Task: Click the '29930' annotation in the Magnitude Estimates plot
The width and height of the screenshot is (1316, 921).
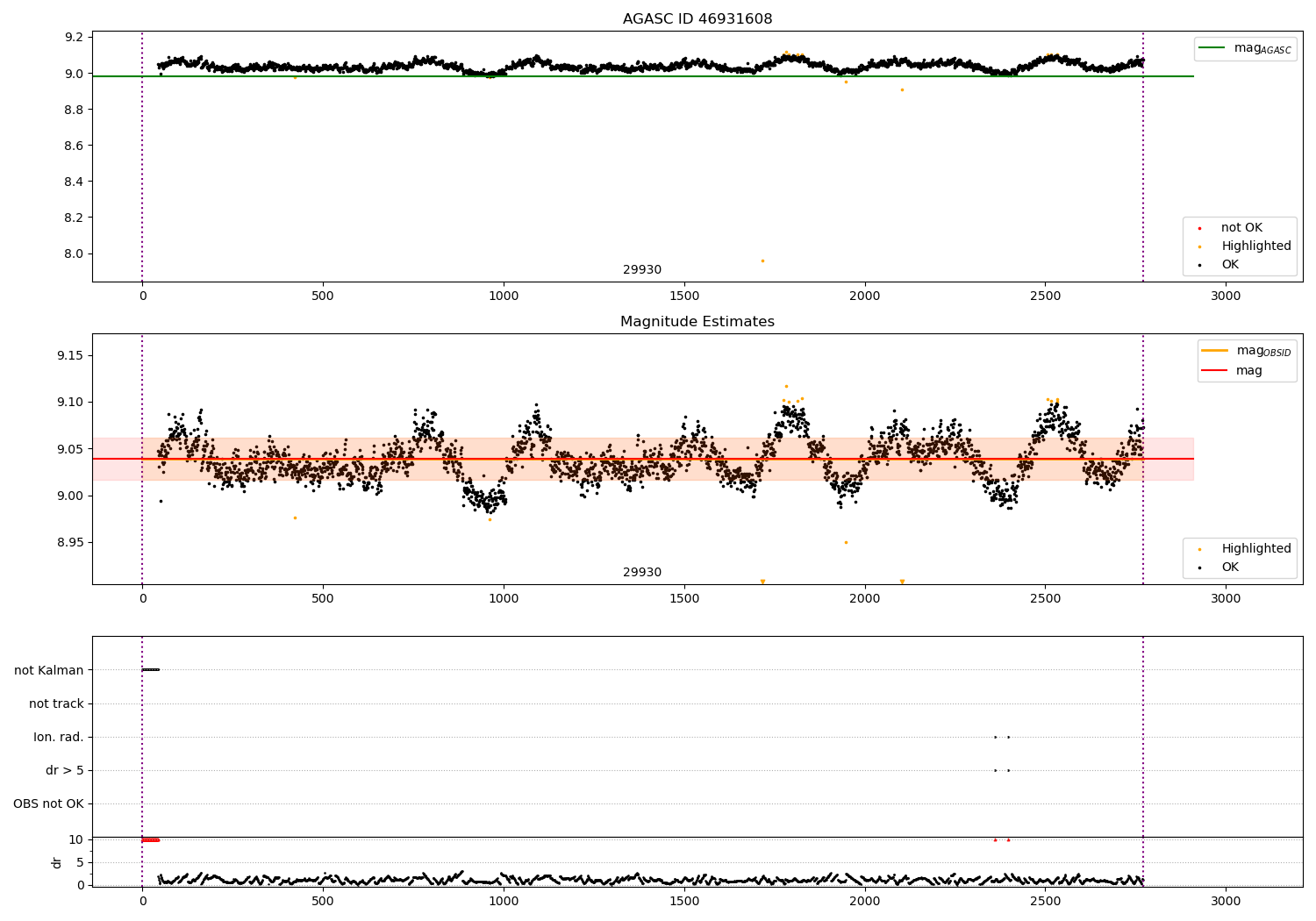Action: [x=642, y=573]
